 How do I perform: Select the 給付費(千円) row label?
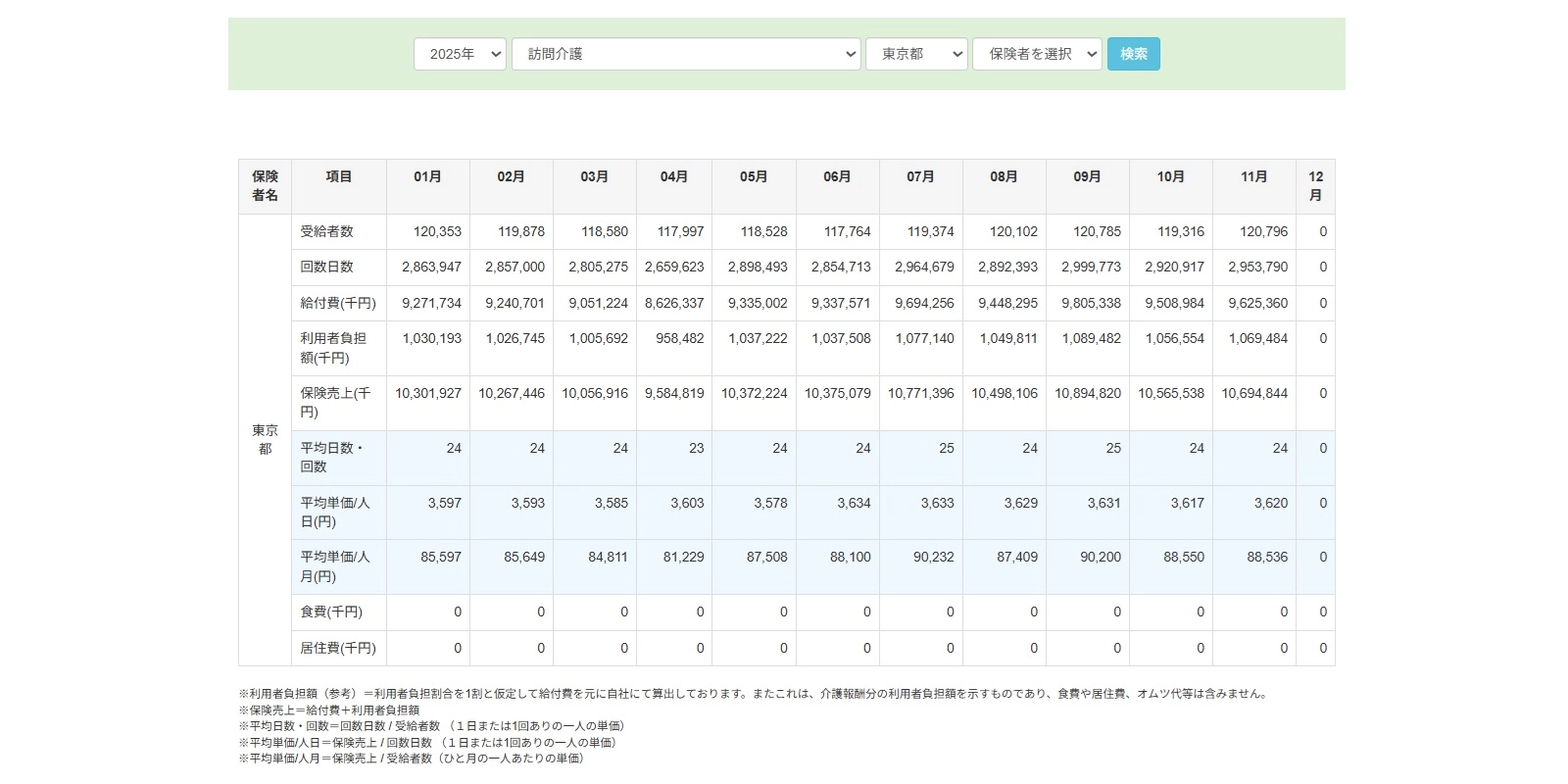(337, 304)
